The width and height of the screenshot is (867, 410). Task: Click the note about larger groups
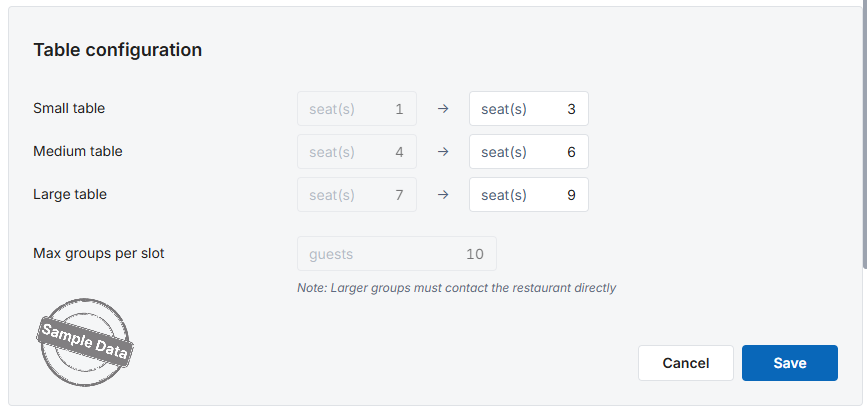[x=457, y=288]
